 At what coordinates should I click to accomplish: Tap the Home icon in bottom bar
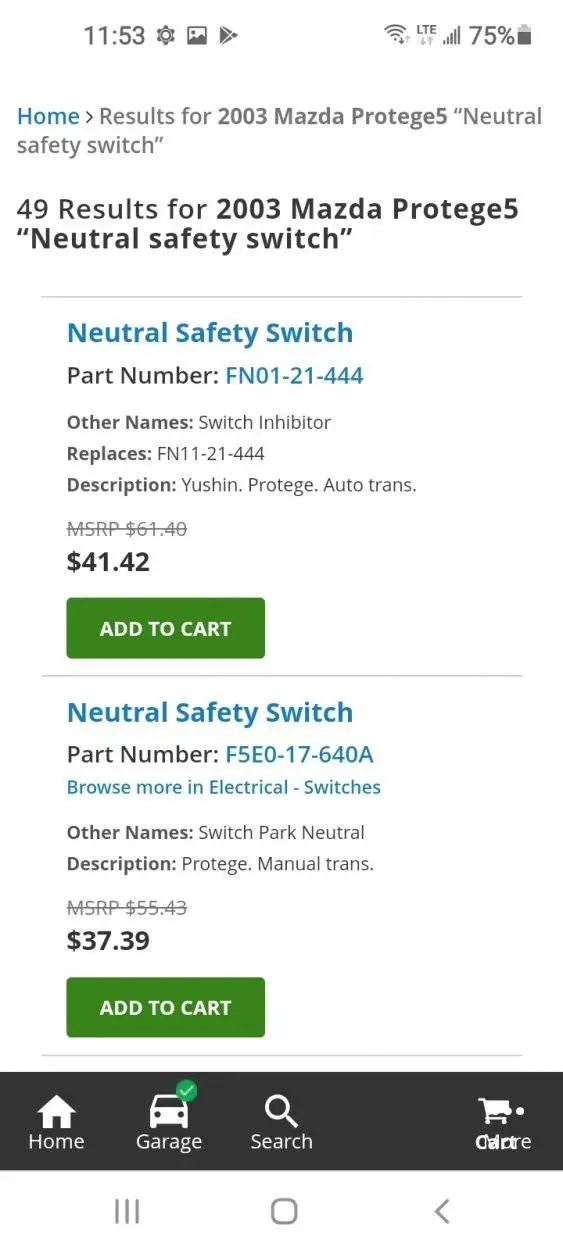(x=56, y=1112)
